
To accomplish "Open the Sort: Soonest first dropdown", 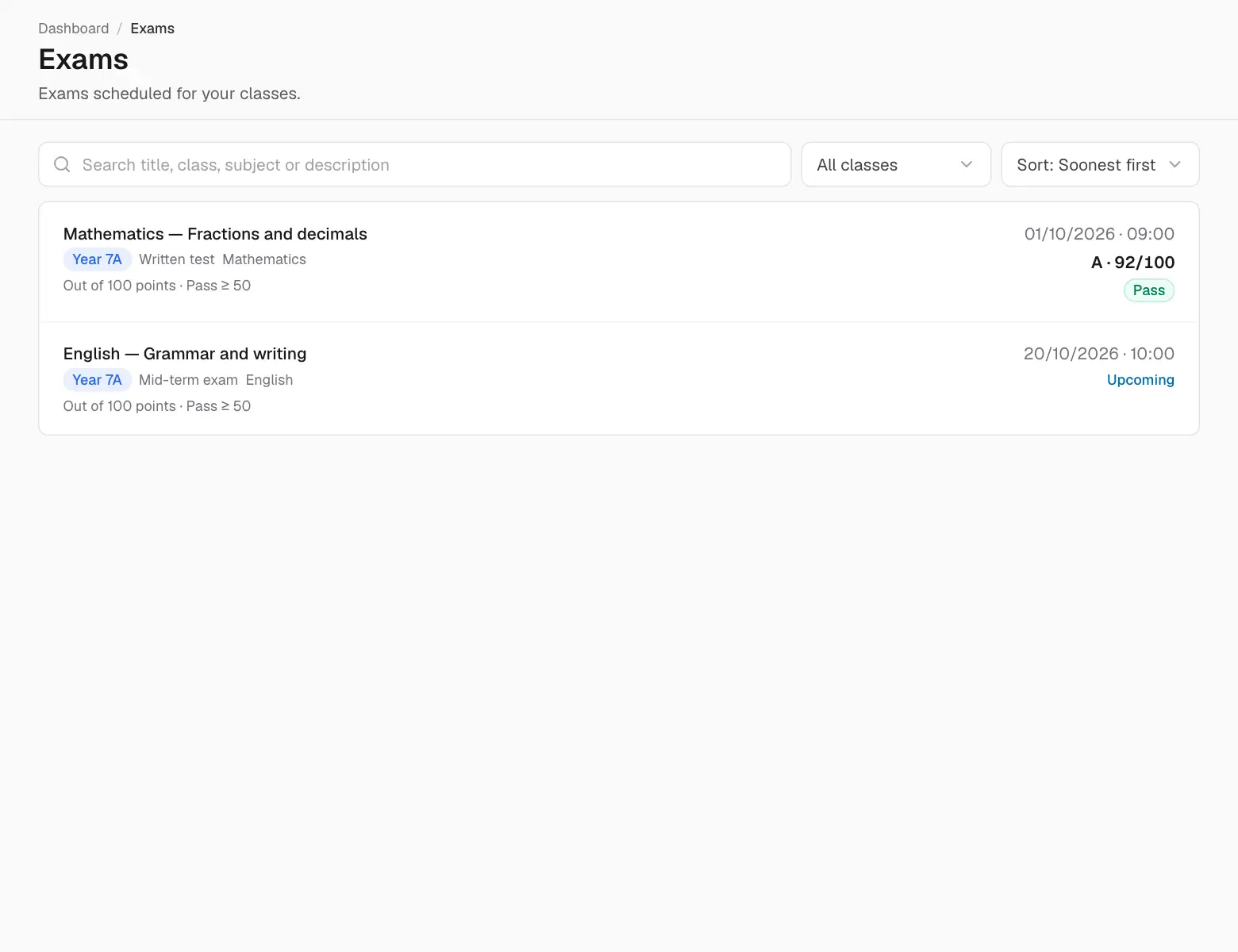I will 1100,164.
